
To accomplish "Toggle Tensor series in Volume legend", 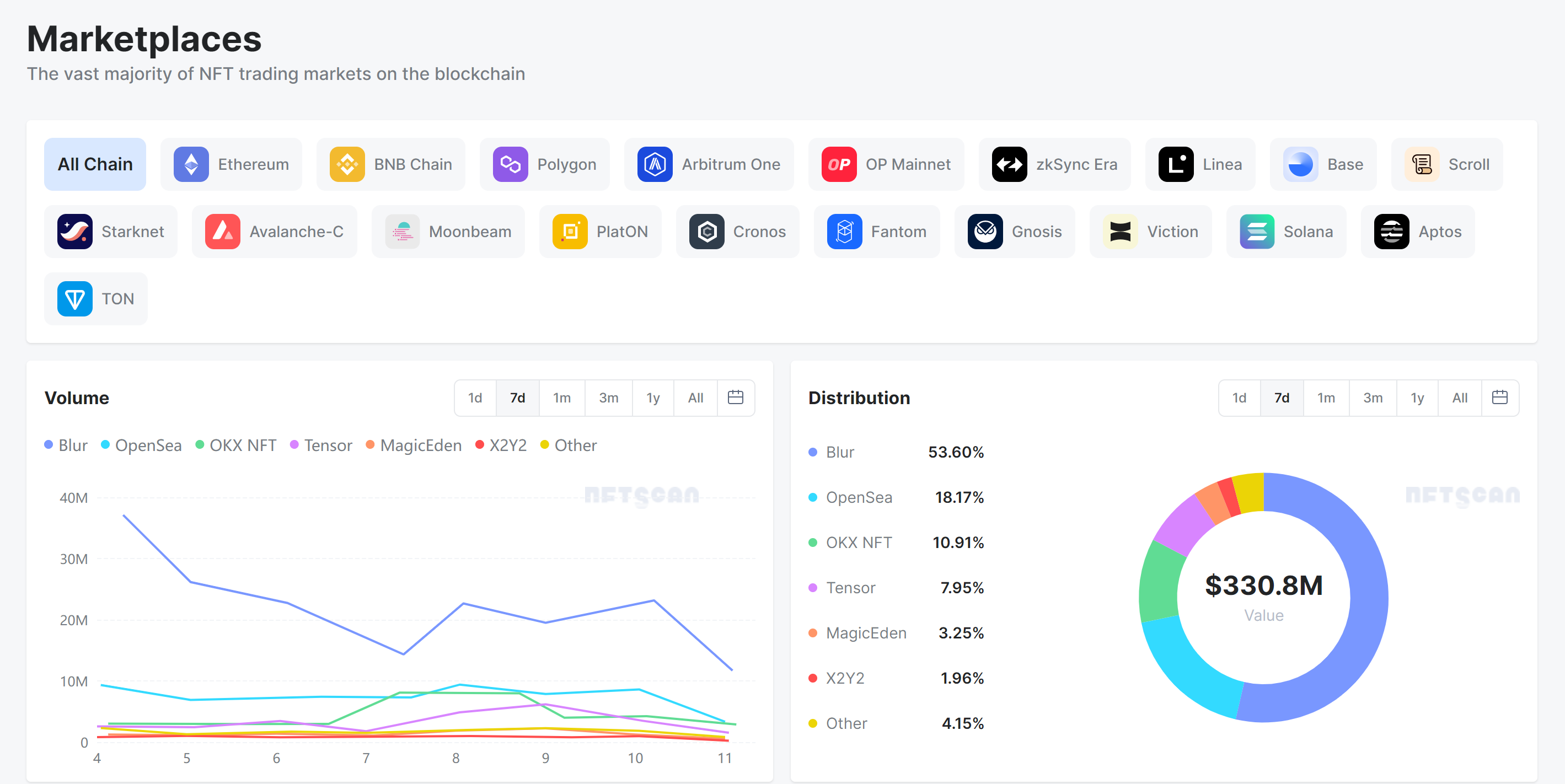I will (321, 445).
